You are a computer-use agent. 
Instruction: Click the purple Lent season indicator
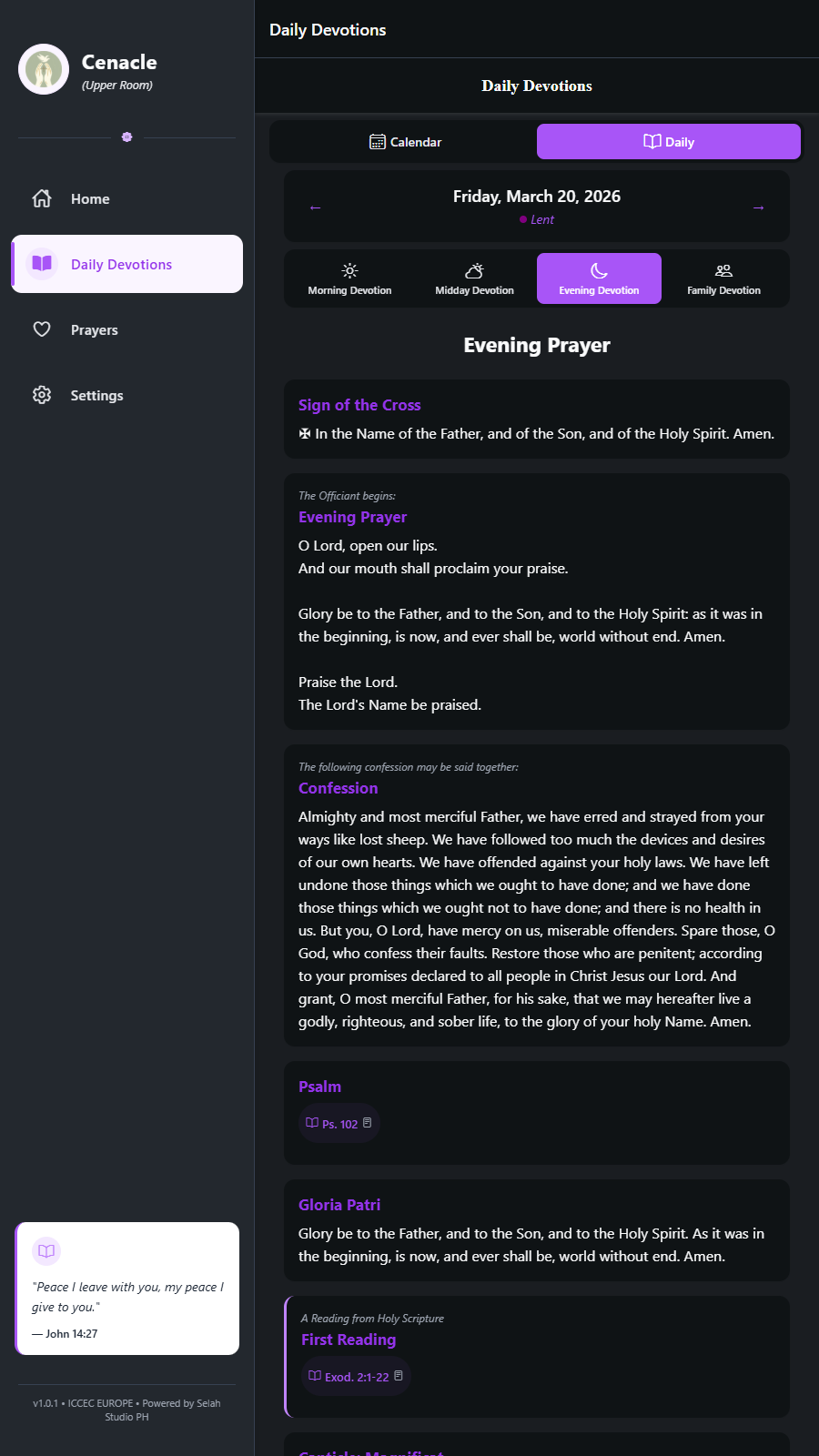tap(537, 219)
